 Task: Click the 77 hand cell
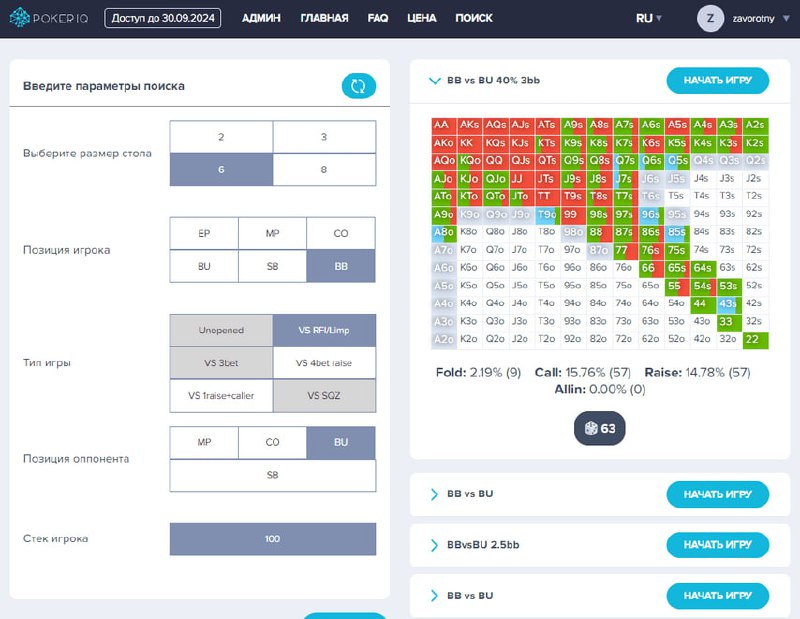tap(626, 250)
